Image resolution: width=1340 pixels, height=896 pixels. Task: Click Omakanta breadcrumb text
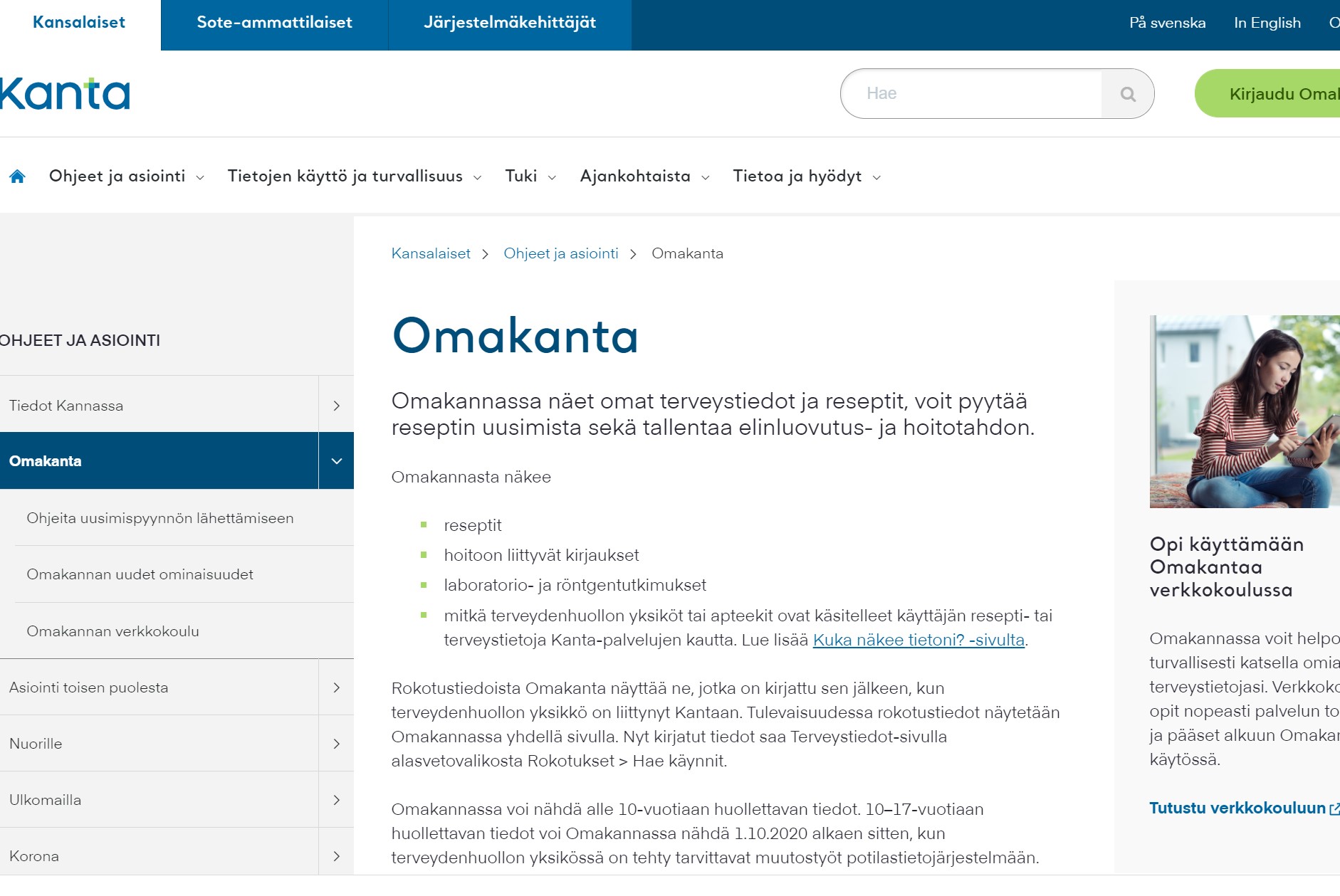tap(687, 253)
